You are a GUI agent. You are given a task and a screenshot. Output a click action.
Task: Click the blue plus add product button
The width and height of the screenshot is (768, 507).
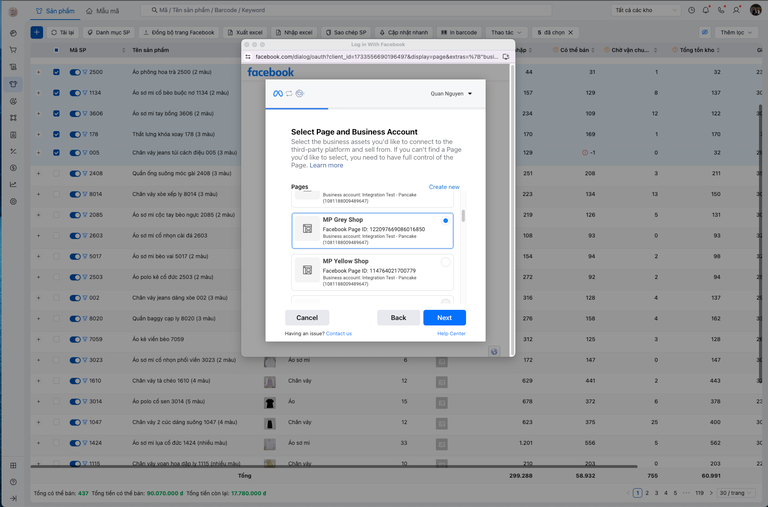click(37, 32)
